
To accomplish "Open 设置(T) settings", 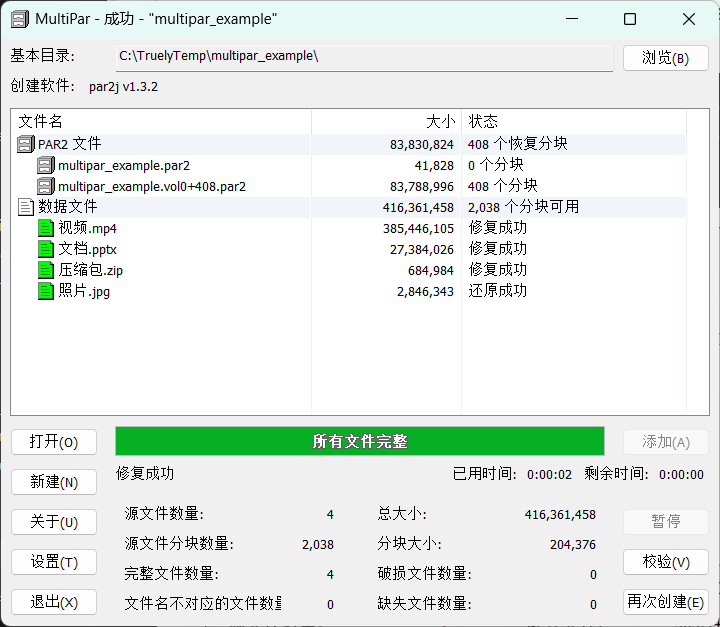I will pos(54,562).
